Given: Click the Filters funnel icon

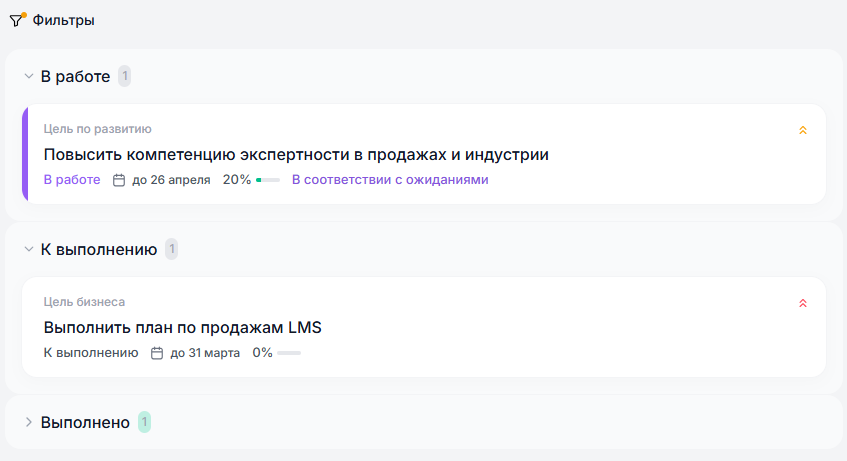Looking at the screenshot, I should point(16,20).
